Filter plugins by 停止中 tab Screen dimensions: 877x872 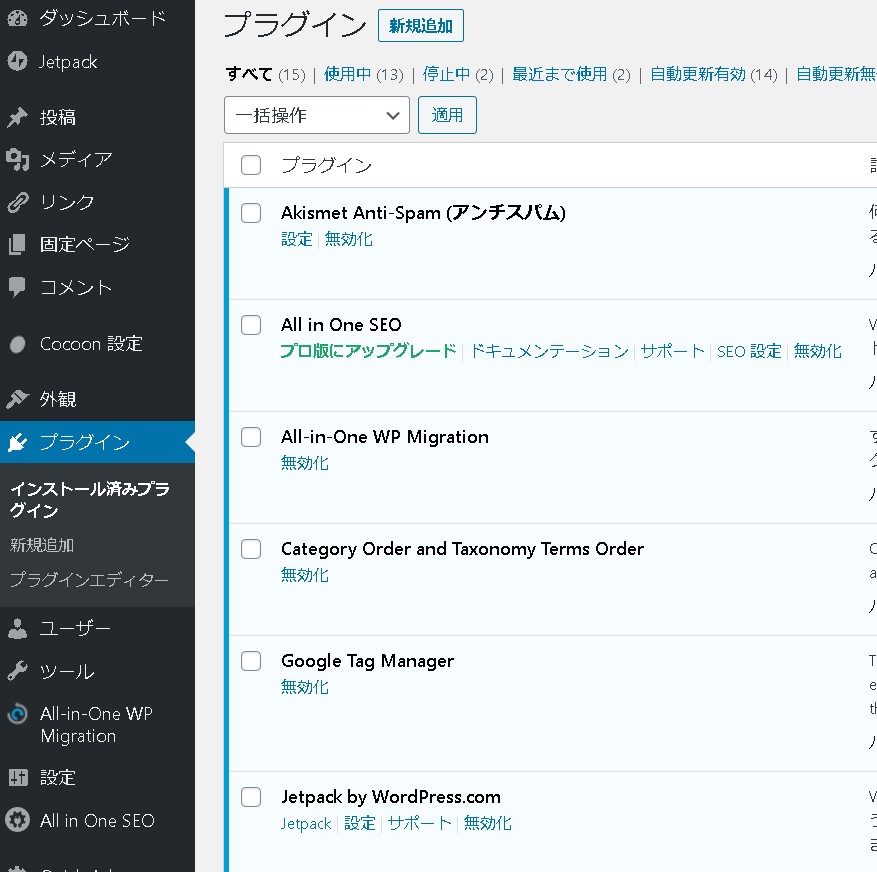click(446, 74)
